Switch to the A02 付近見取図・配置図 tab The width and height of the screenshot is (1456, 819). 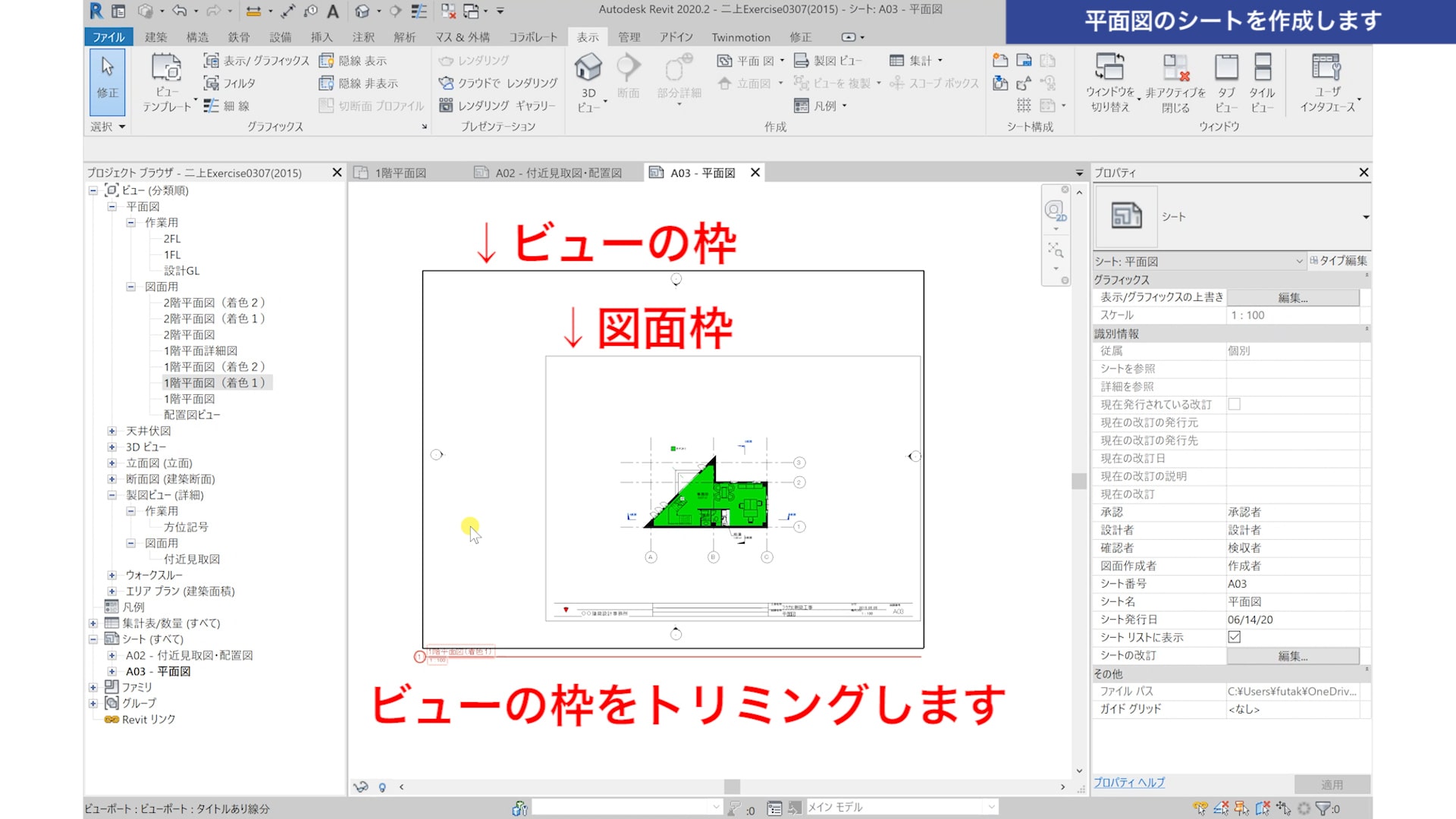tap(557, 173)
